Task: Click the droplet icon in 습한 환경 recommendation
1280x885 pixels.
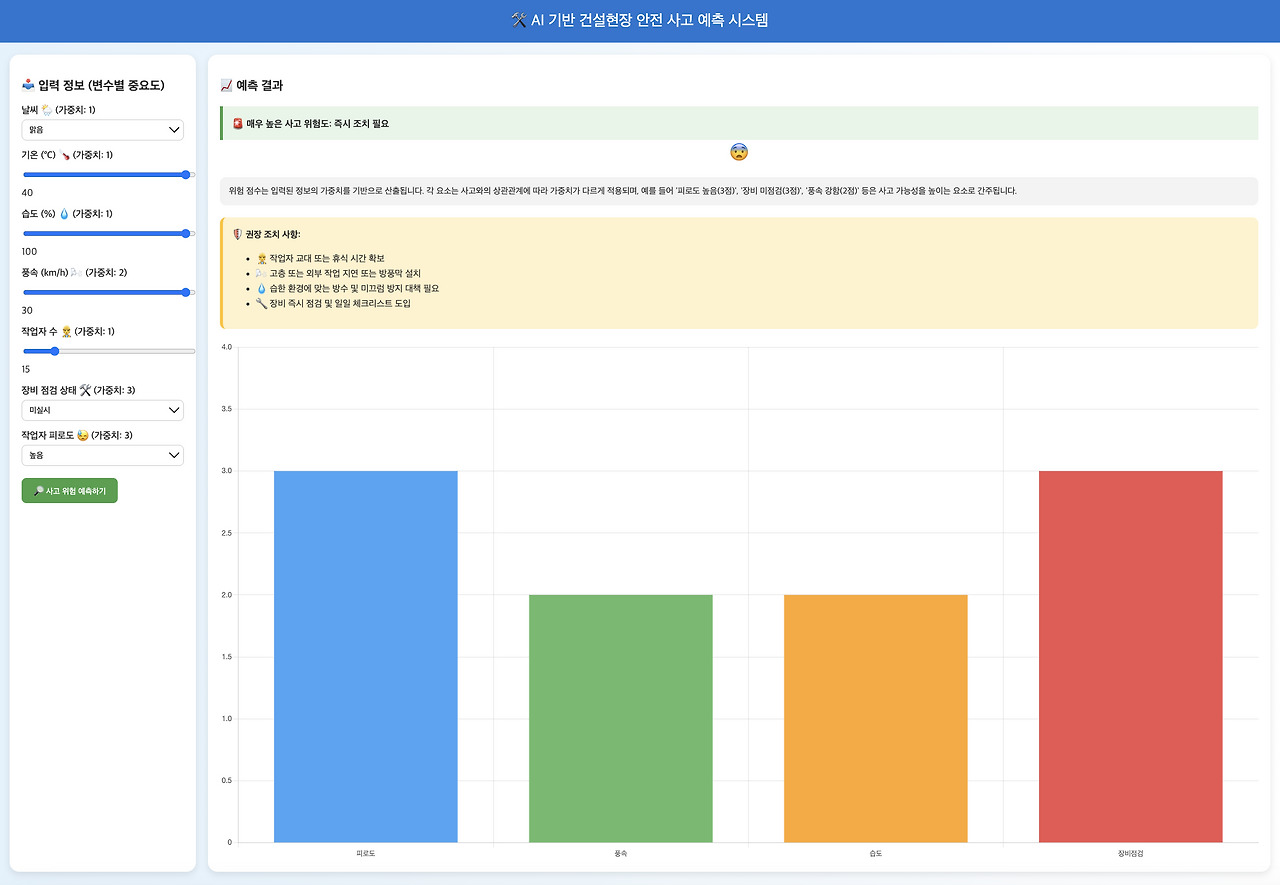Action: pos(261,288)
